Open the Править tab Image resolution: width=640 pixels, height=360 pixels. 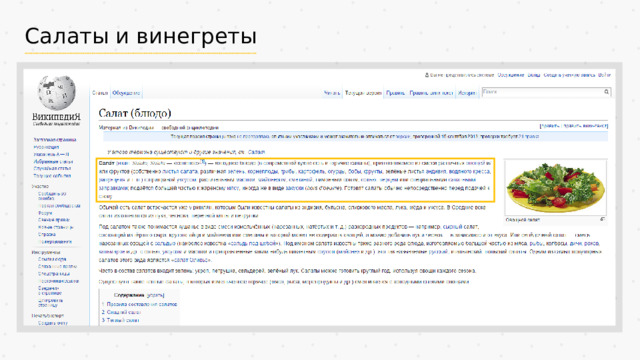coord(395,93)
